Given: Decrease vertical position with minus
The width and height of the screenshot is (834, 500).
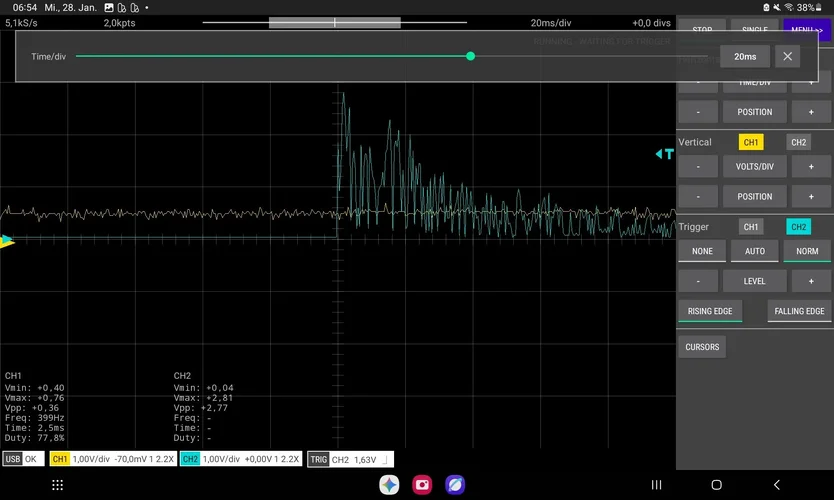Looking at the screenshot, I should coord(698,197).
